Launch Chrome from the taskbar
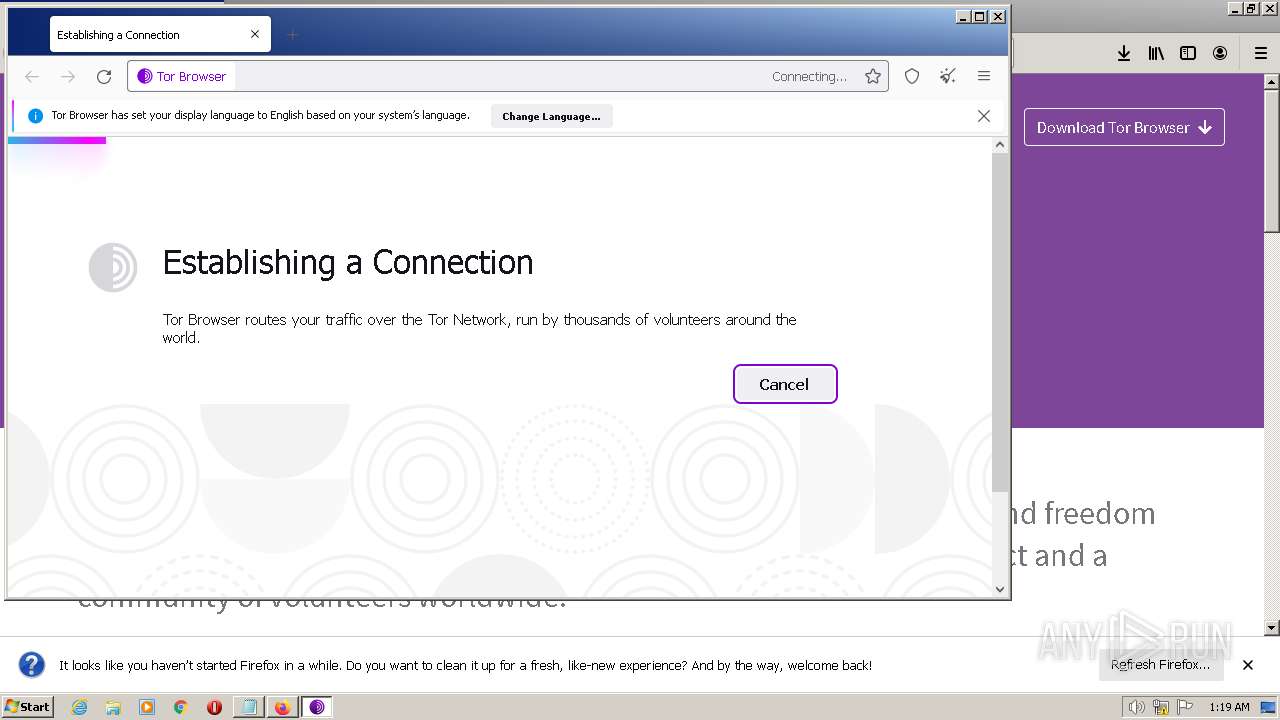Viewport: 1280px width, 720px height. [x=181, y=707]
